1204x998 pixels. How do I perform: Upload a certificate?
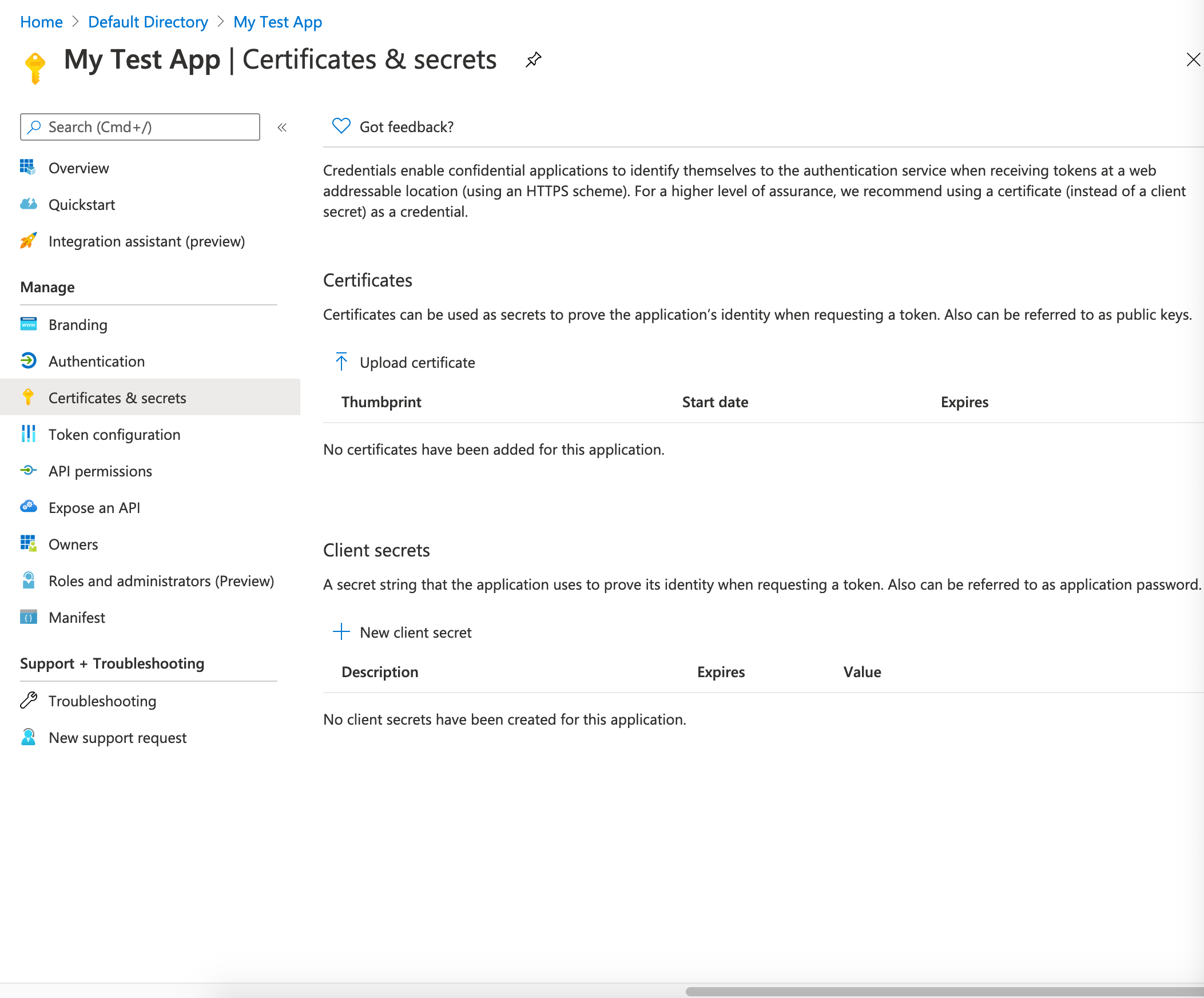tap(417, 361)
